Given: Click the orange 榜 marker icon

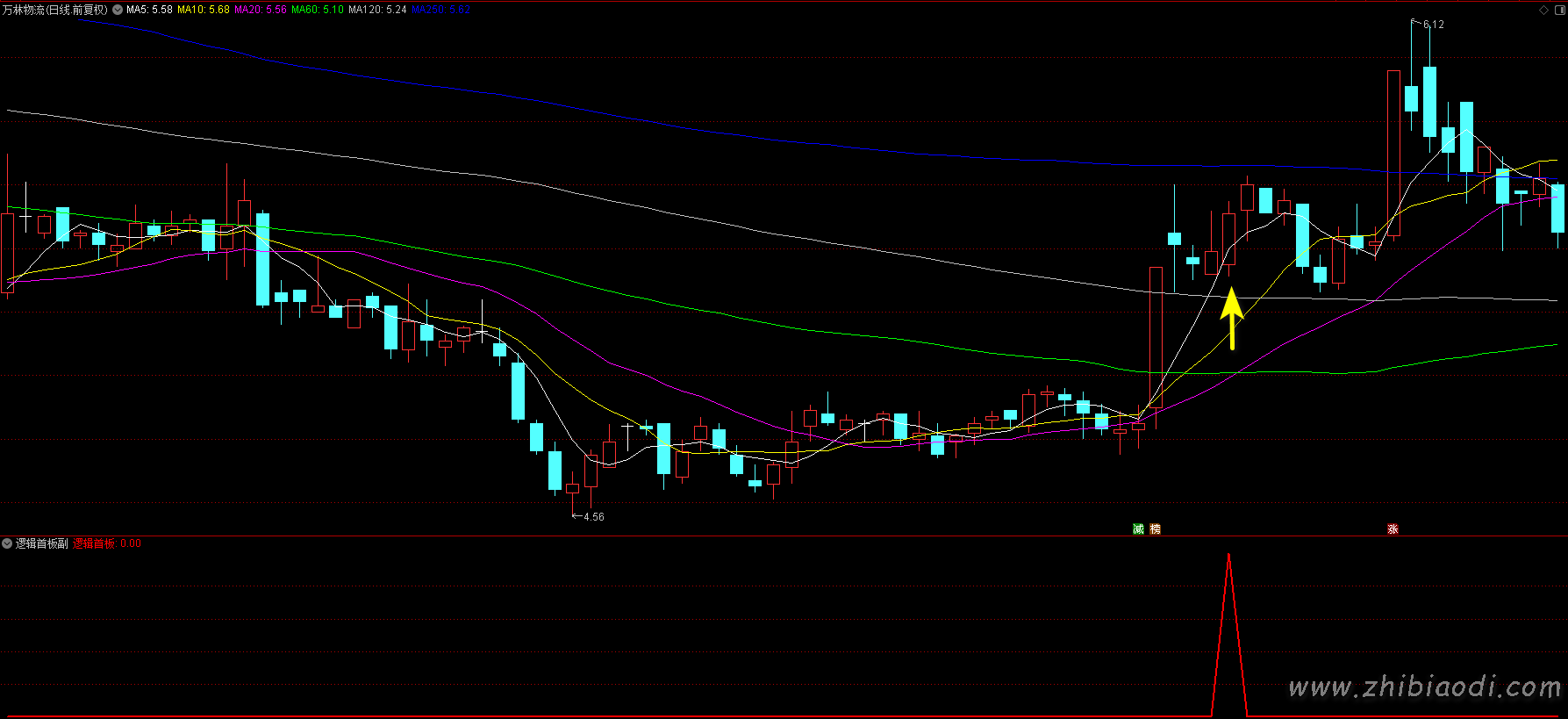Looking at the screenshot, I should click(x=1155, y=528).
